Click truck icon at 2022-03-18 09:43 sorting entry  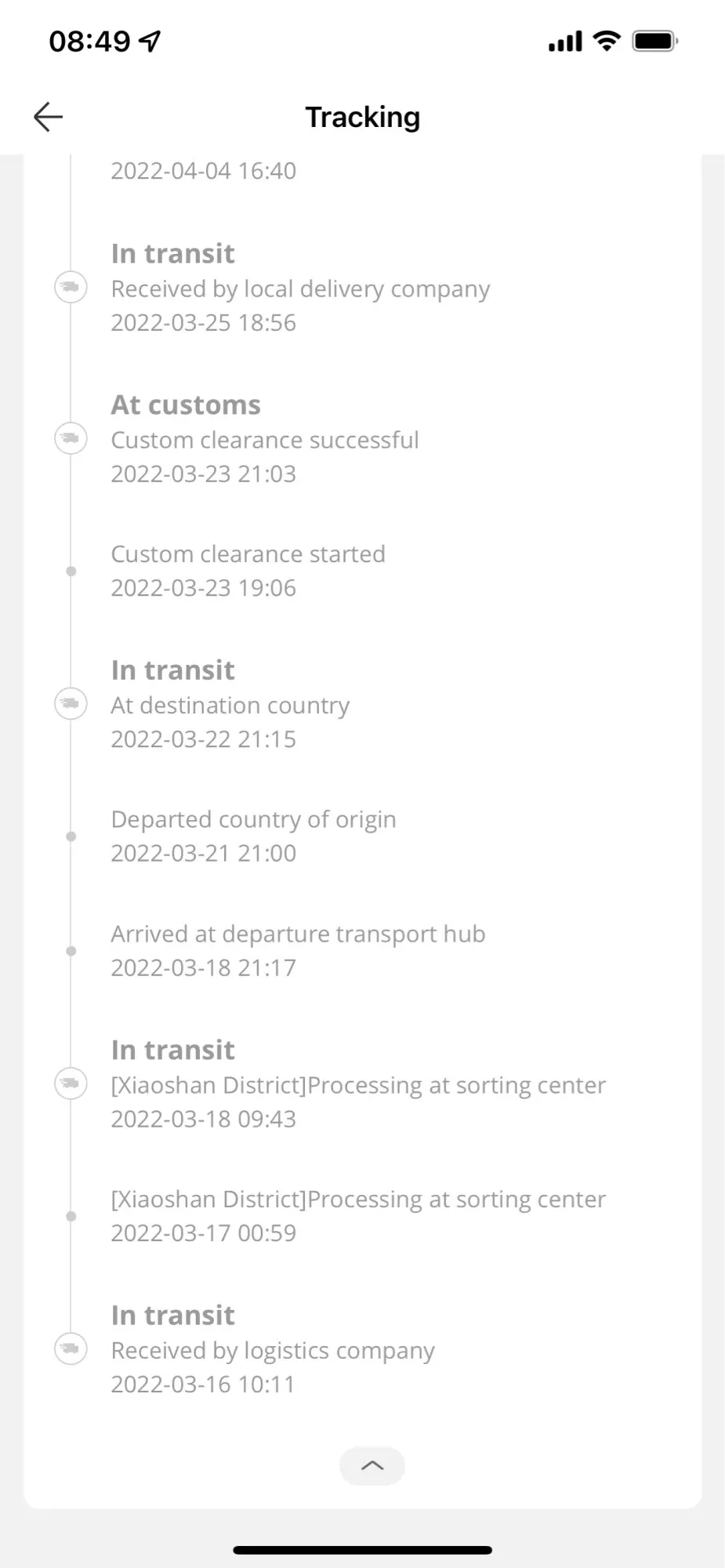point(71,1083)
